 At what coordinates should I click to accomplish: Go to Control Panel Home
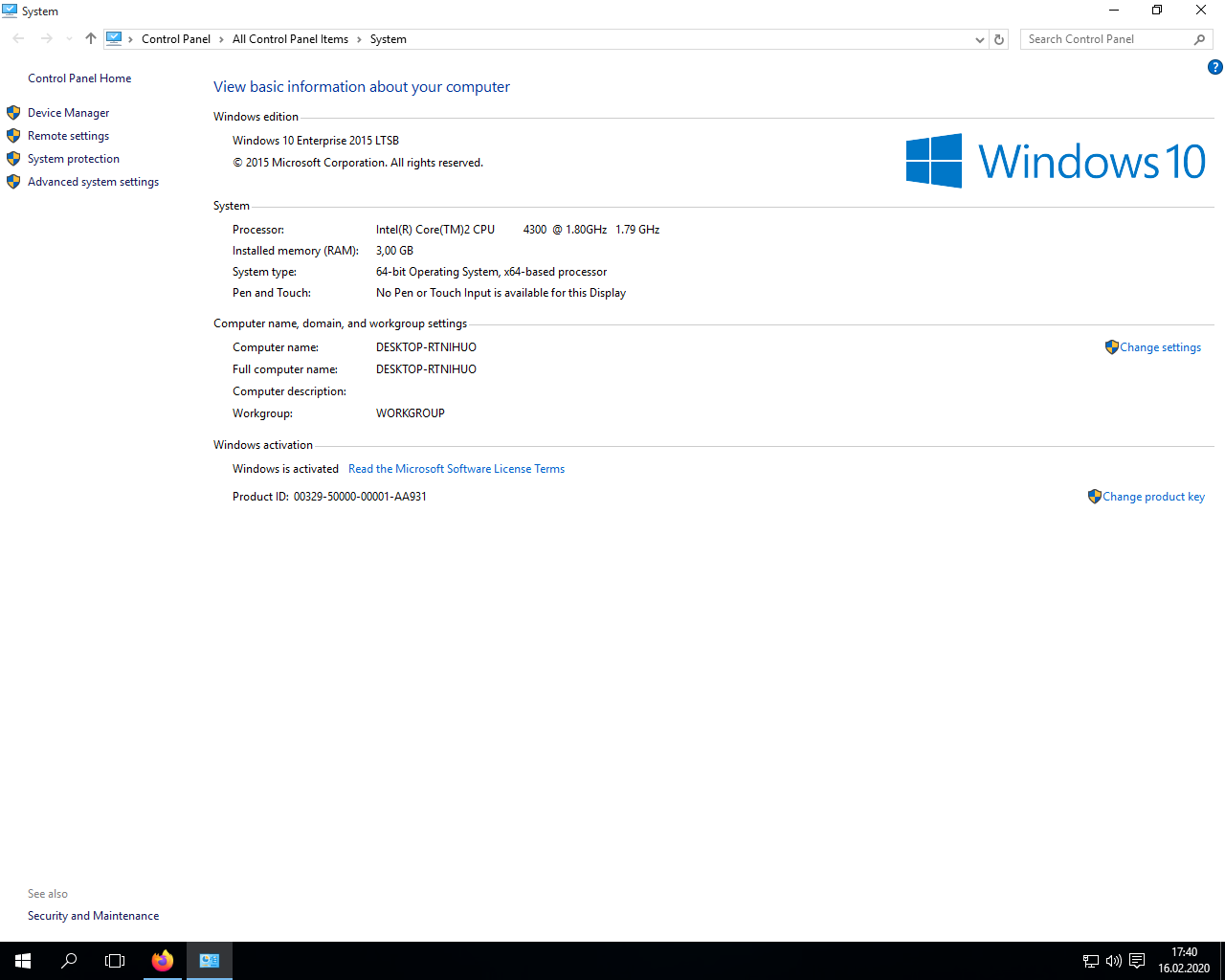coord(79,78)
